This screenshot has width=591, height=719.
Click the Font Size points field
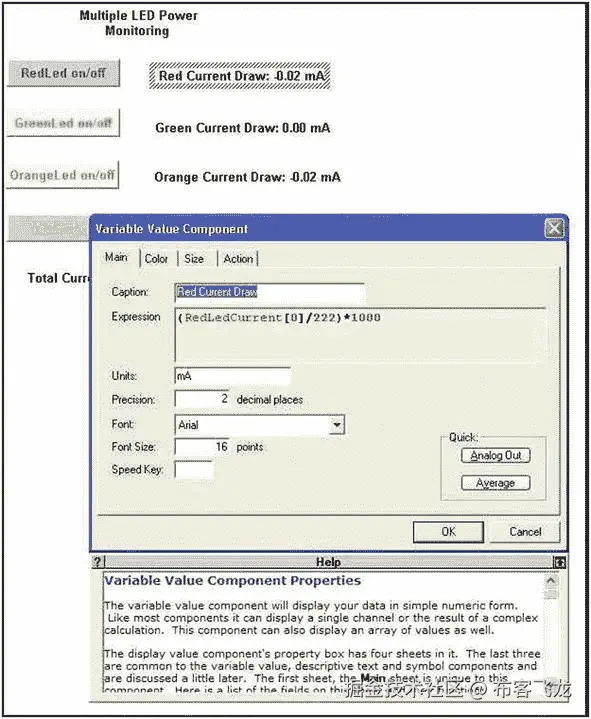click(202, 447)
